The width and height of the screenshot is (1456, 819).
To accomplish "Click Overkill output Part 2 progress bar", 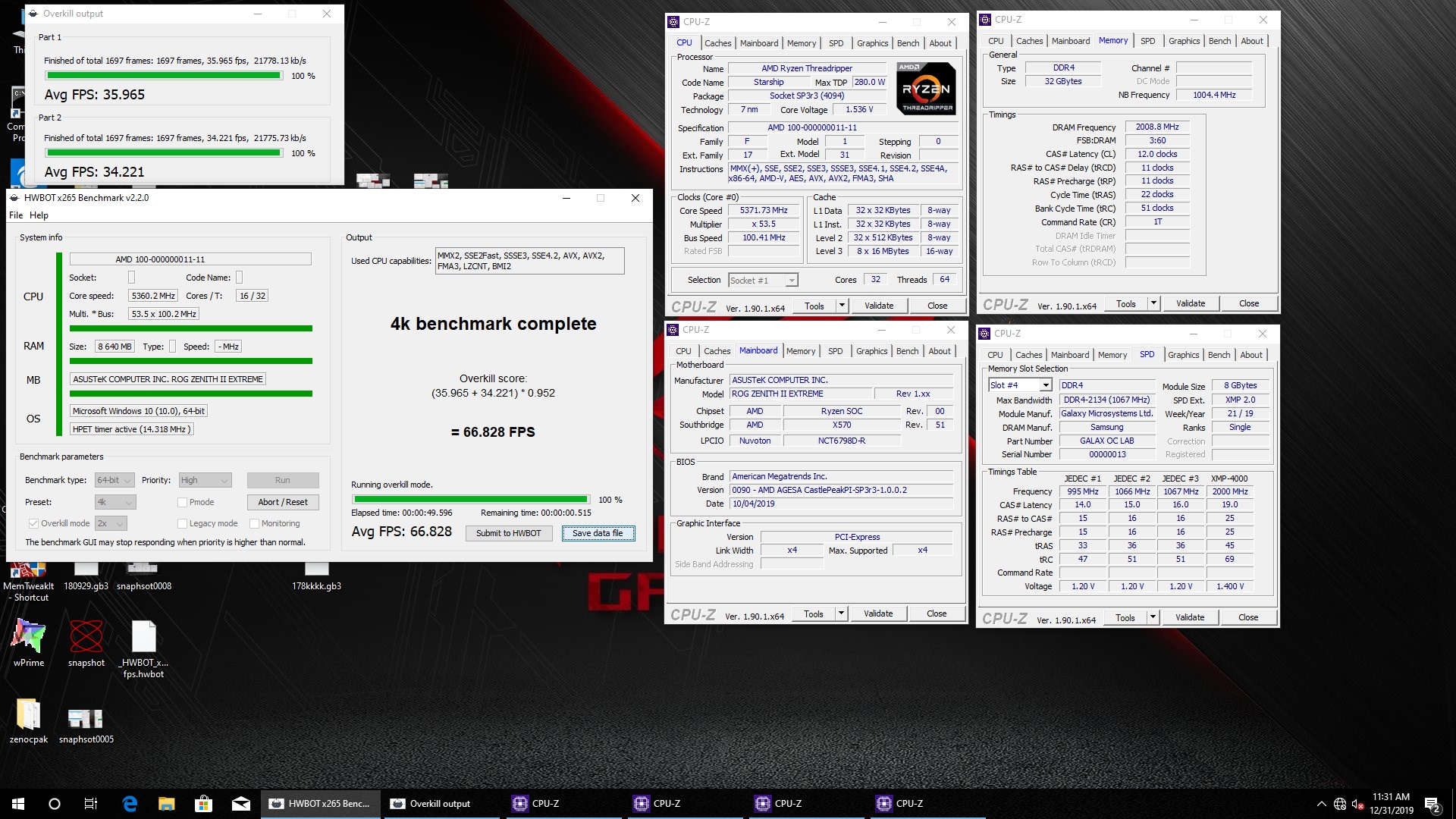I will (x=163, y=153).
